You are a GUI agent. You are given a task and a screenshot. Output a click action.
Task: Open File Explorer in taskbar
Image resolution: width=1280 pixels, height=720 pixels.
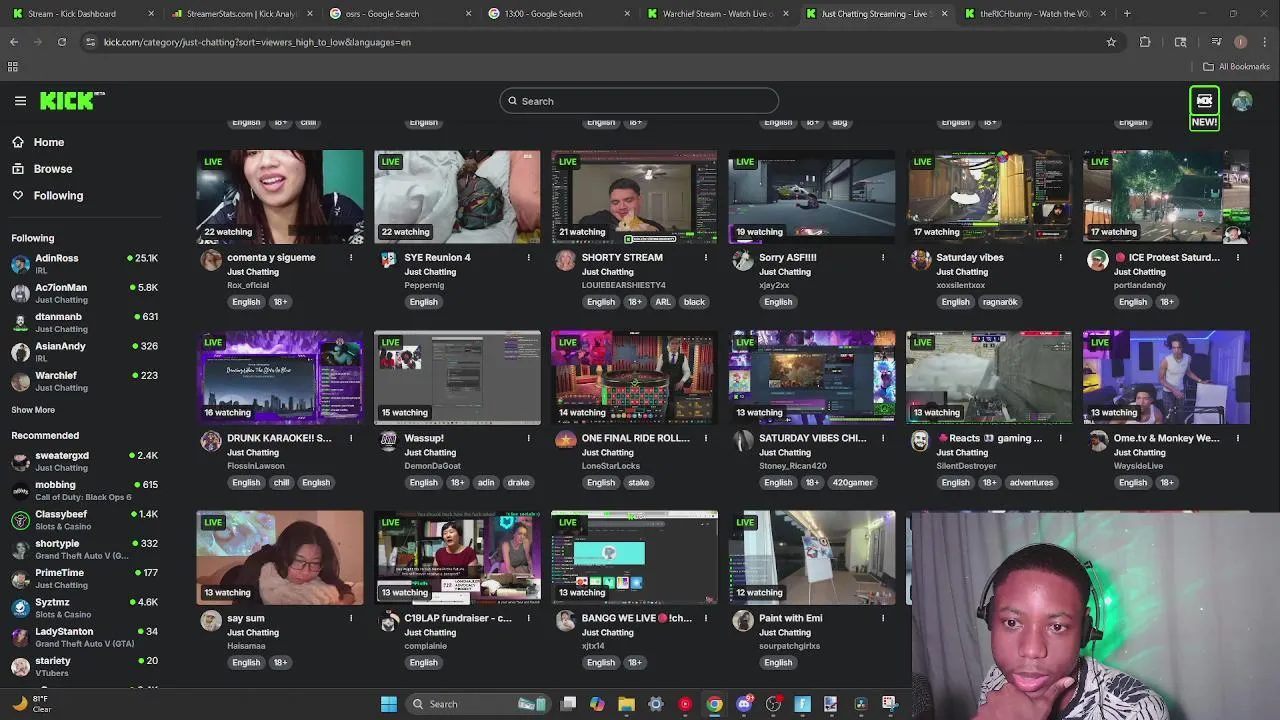tap(626, 704)
